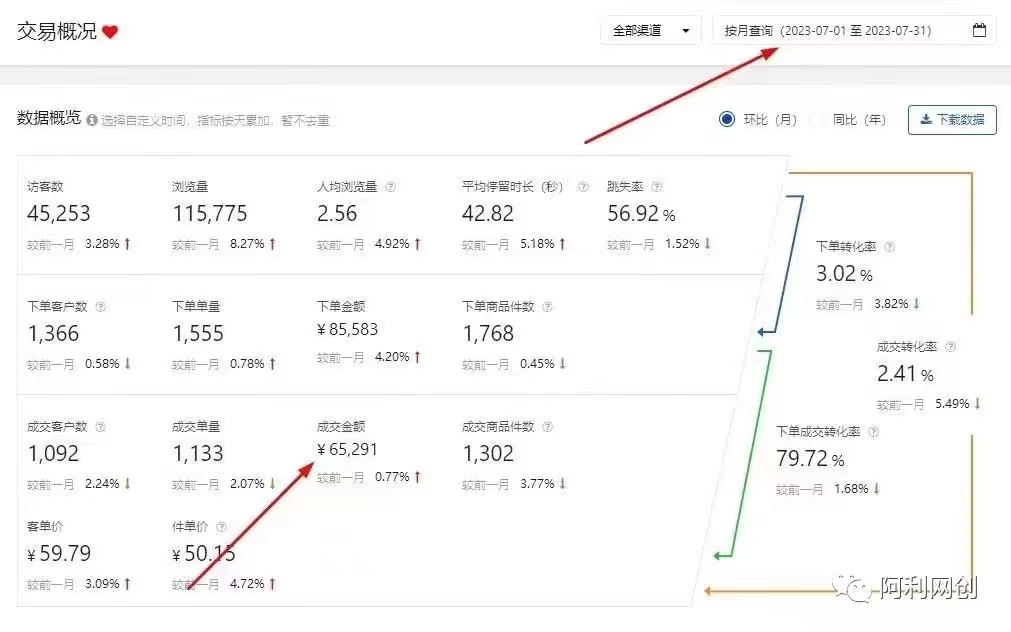
Task: Open the calendar icon in date query
Action: click(979, 30)
